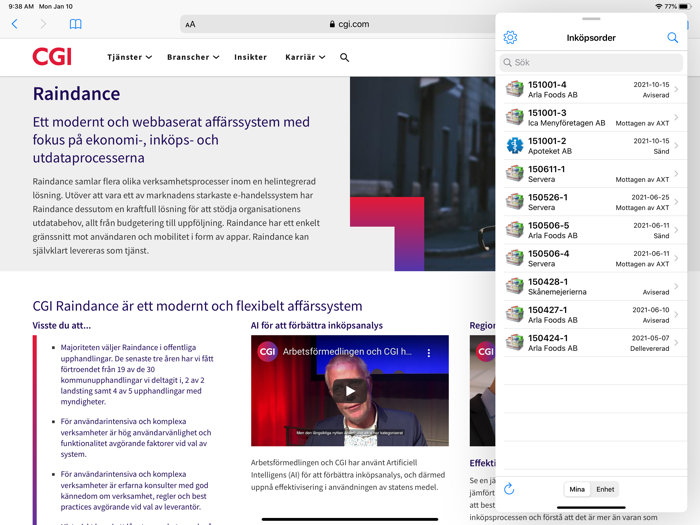700x525 pixels.
Task: Expand chevron on order 150611-1 row
Action: 677,174
